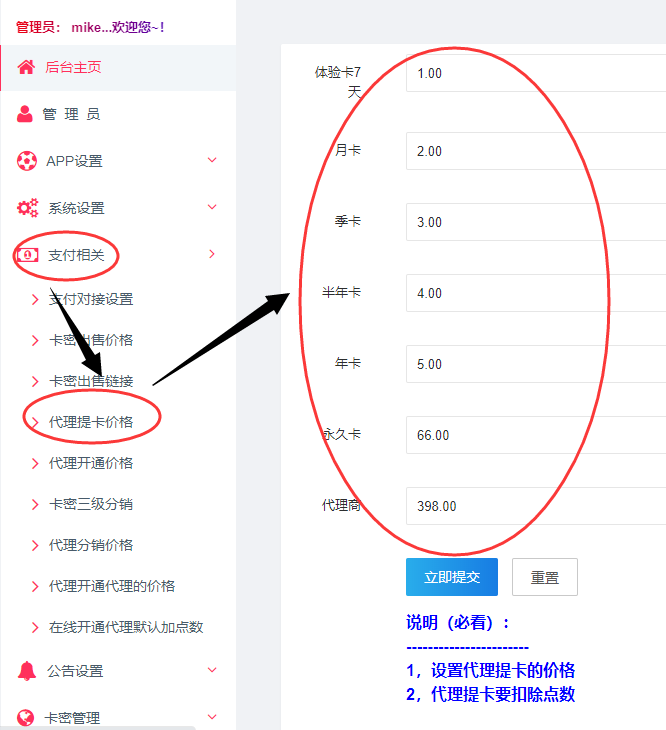Click the soccer ball icon for APP设置

tap(27, 161)
